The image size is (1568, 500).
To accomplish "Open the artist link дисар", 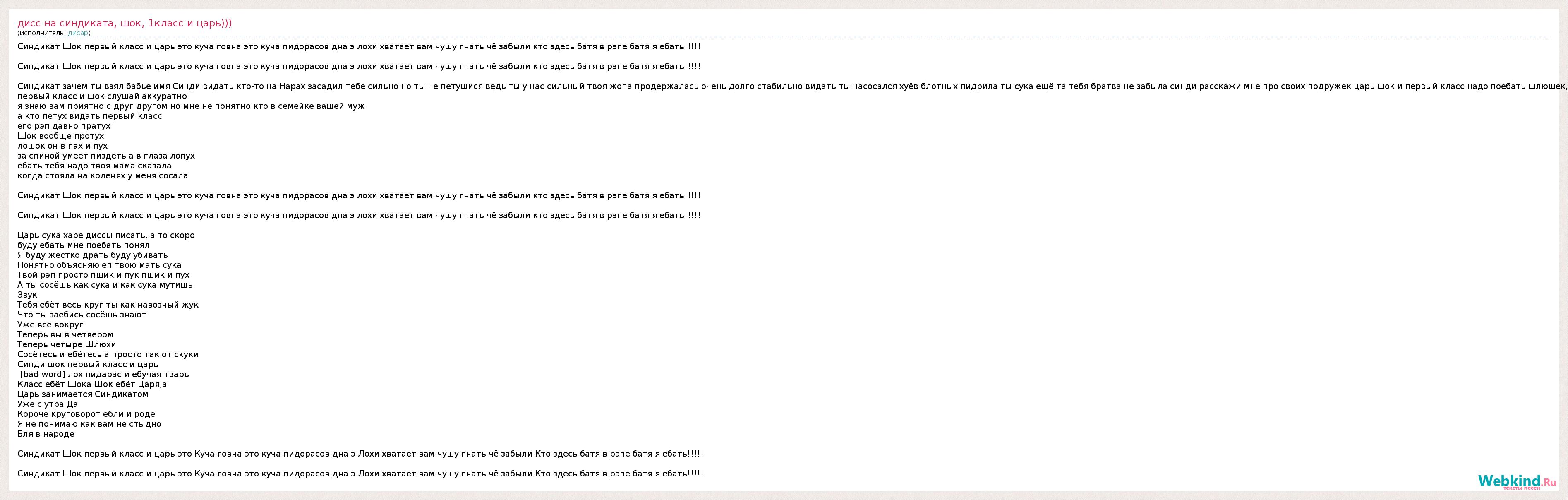I will click(x=78, y=33).
